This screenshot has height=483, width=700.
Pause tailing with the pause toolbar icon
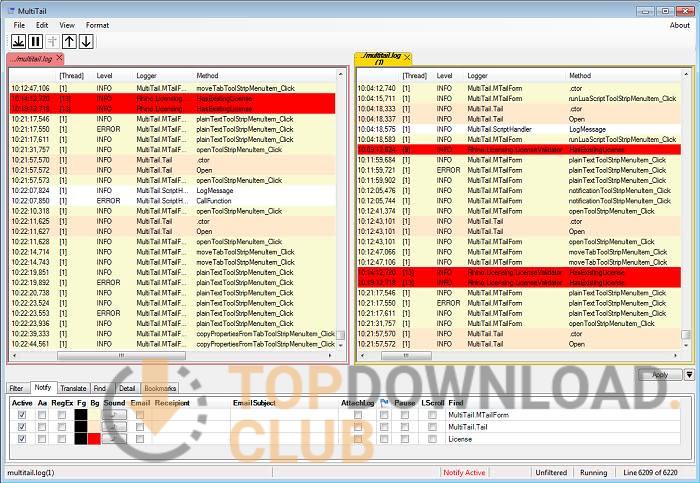tap(35, 42)
